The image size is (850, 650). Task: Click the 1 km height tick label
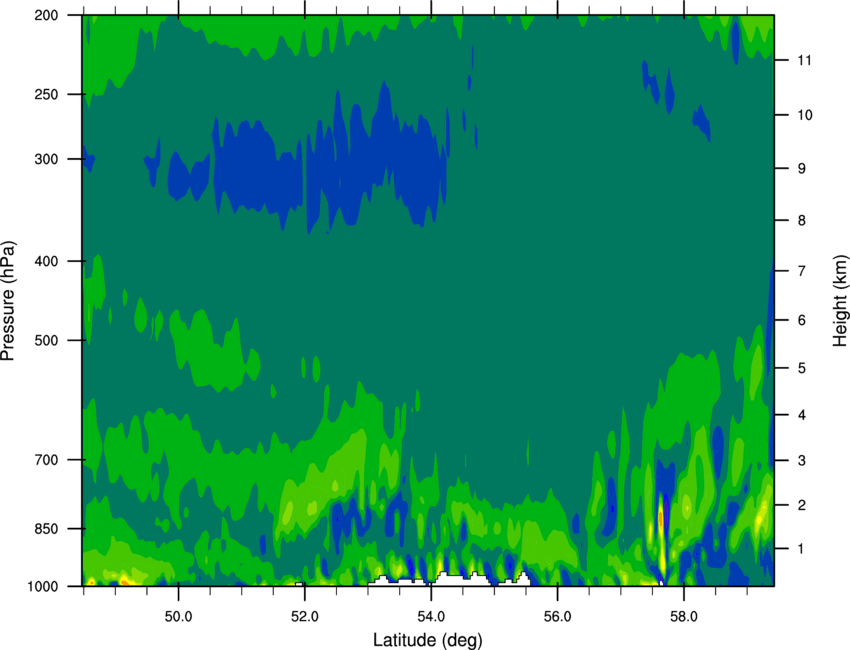[802, 549]
